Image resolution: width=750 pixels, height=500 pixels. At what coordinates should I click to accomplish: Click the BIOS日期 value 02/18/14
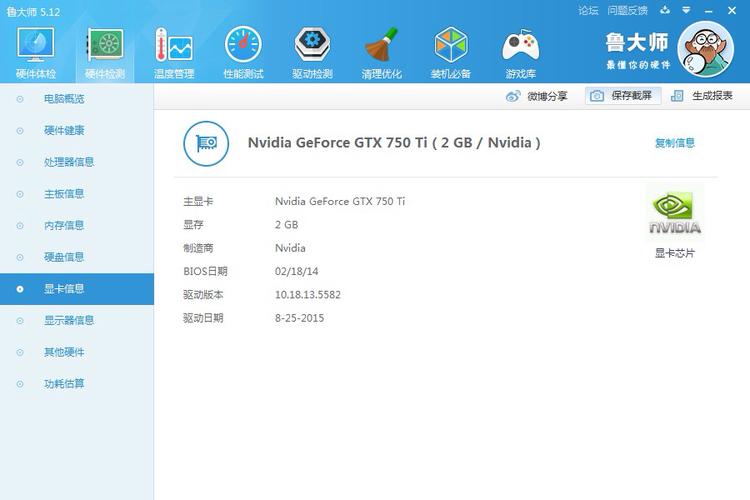click(x=296, y=271)
